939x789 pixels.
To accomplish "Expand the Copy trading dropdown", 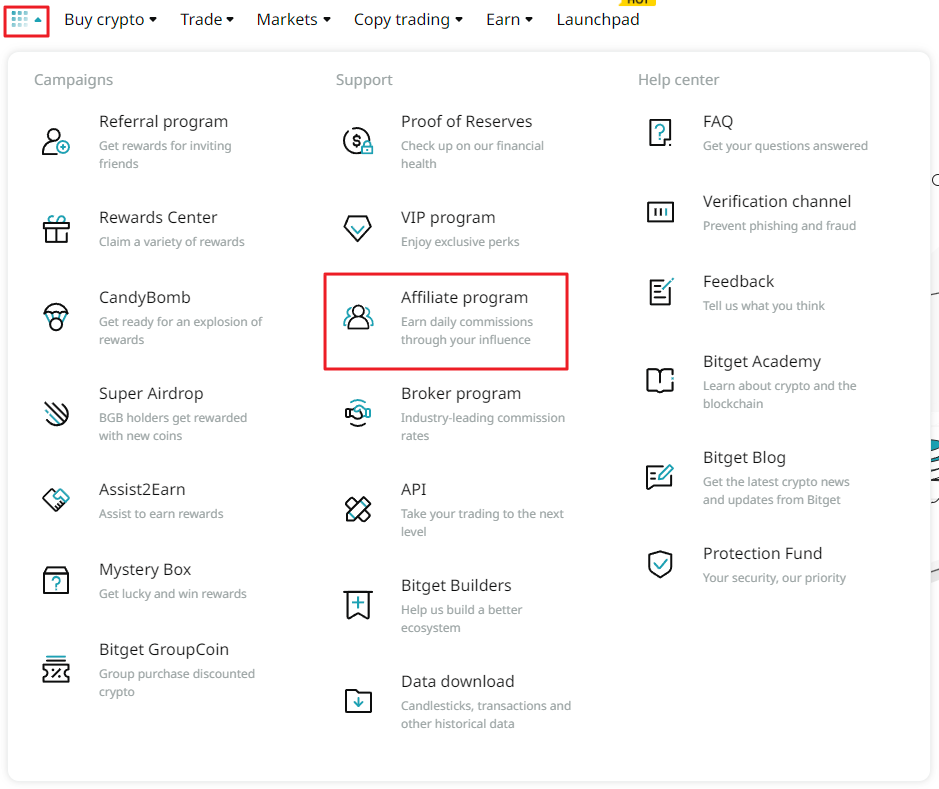I will pyautogui.click(x=408, y=20).
